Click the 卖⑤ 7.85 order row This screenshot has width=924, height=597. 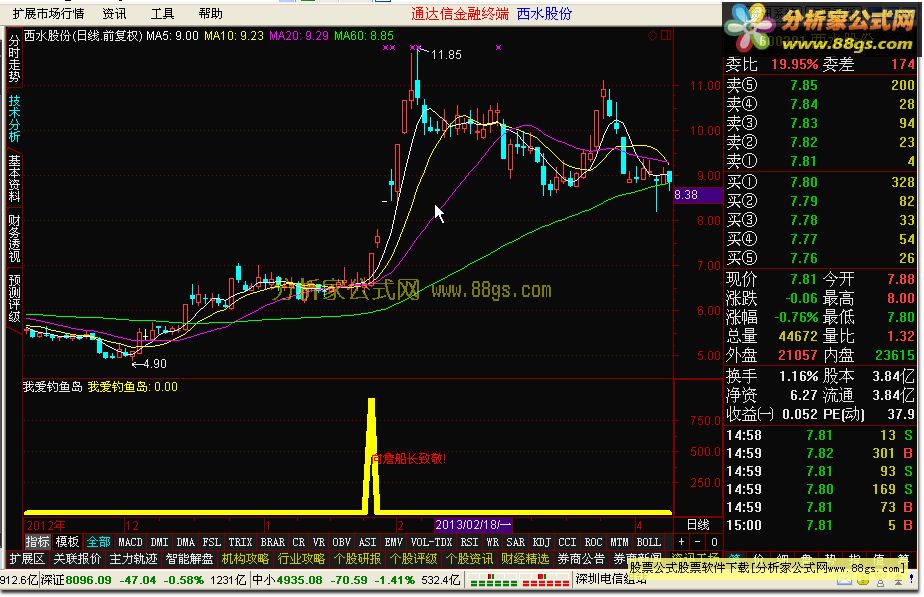820,85
